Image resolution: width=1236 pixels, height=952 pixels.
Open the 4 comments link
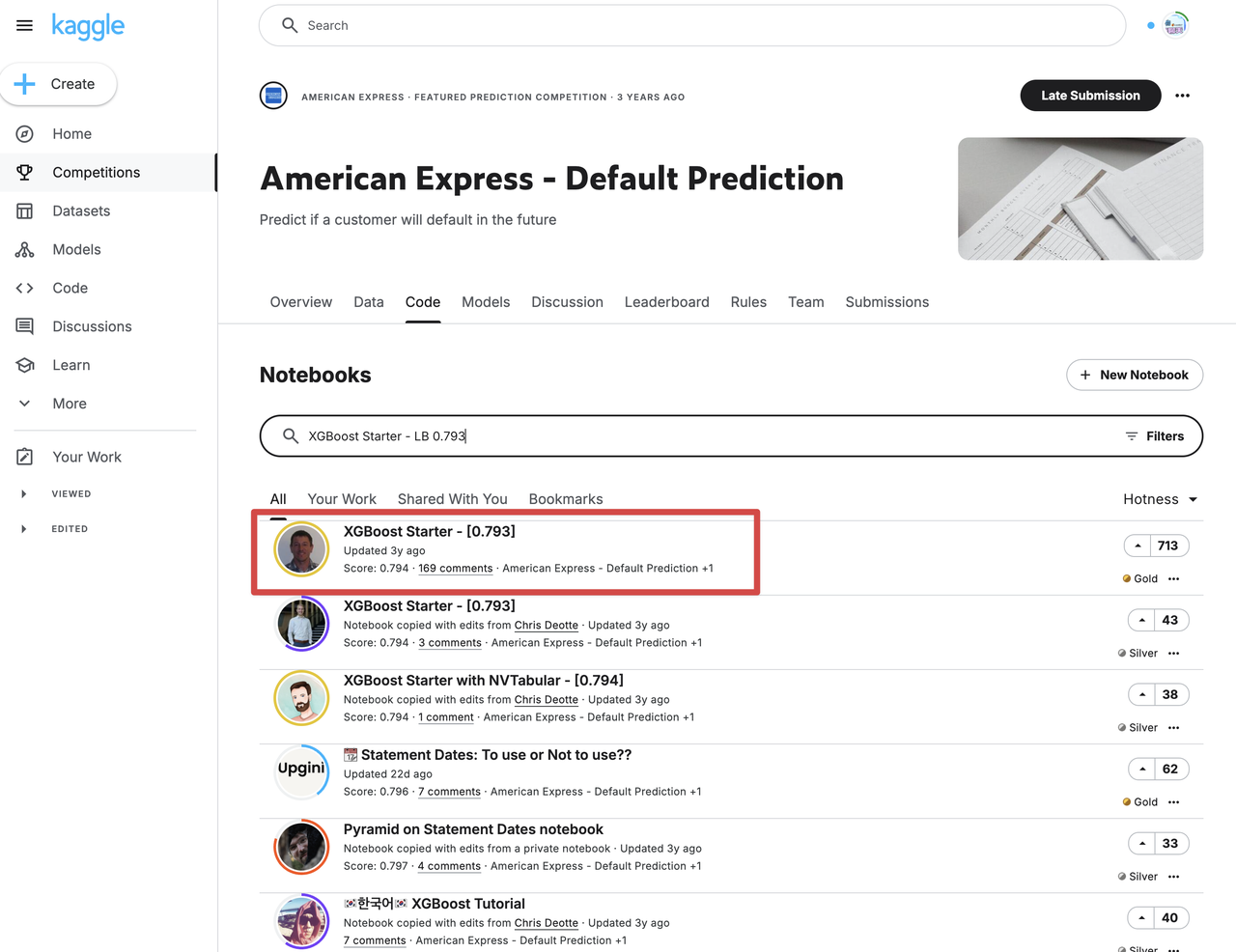tap(449, 866)
